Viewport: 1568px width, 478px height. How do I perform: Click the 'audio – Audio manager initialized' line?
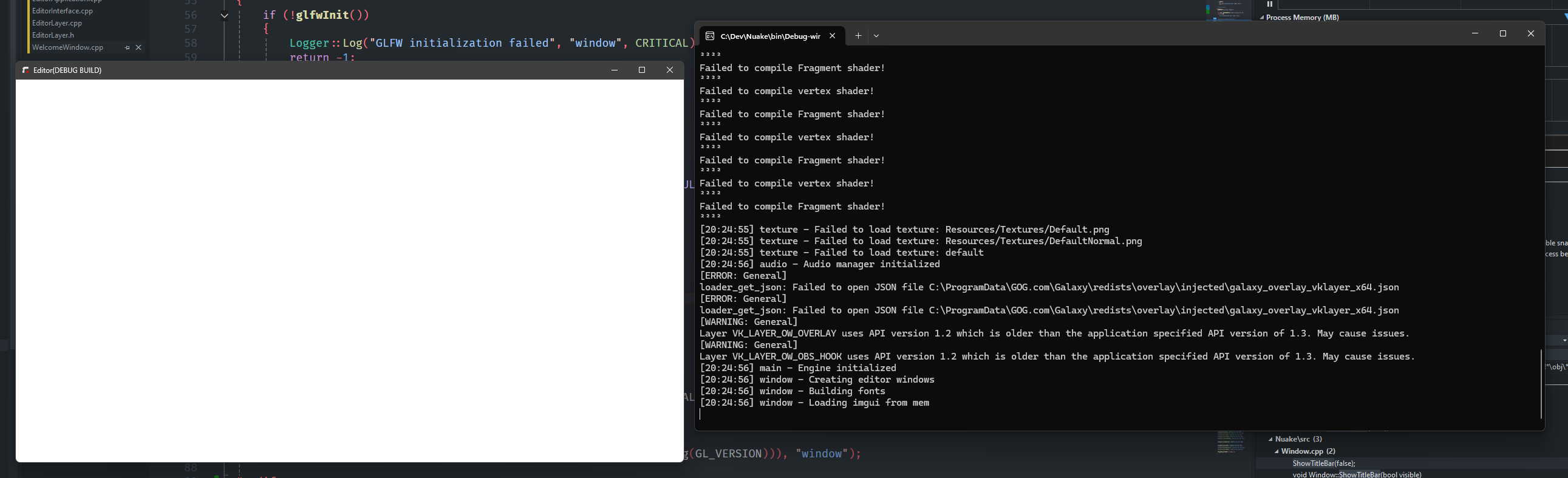click(819, 264)
